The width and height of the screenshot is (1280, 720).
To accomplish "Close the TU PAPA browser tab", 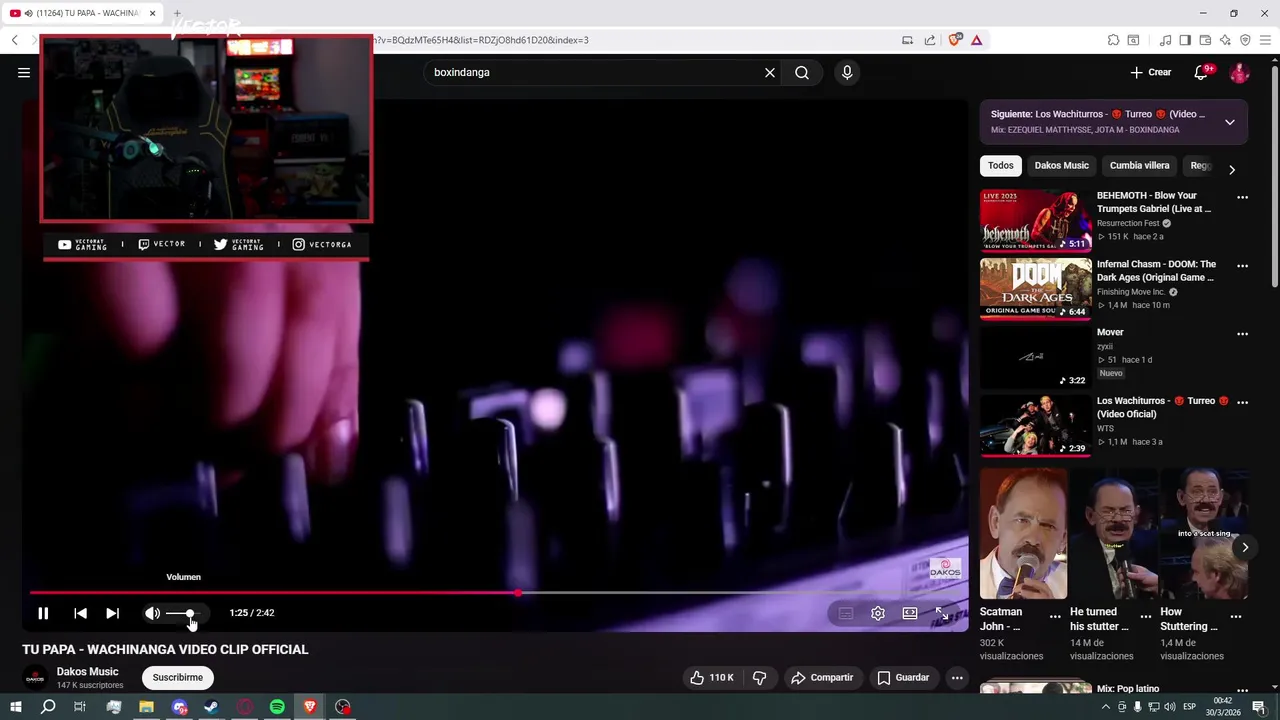I will pos(152,14).
